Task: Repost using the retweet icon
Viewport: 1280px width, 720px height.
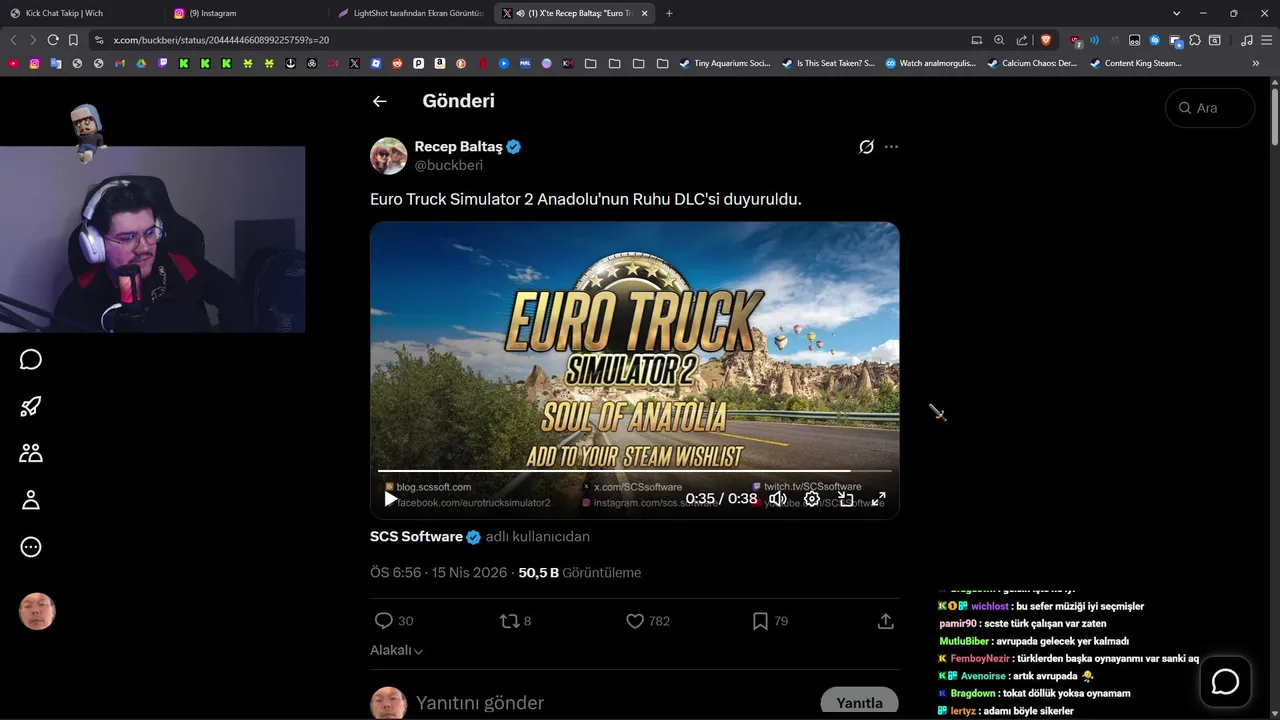Action: click(x=509, y=621)
